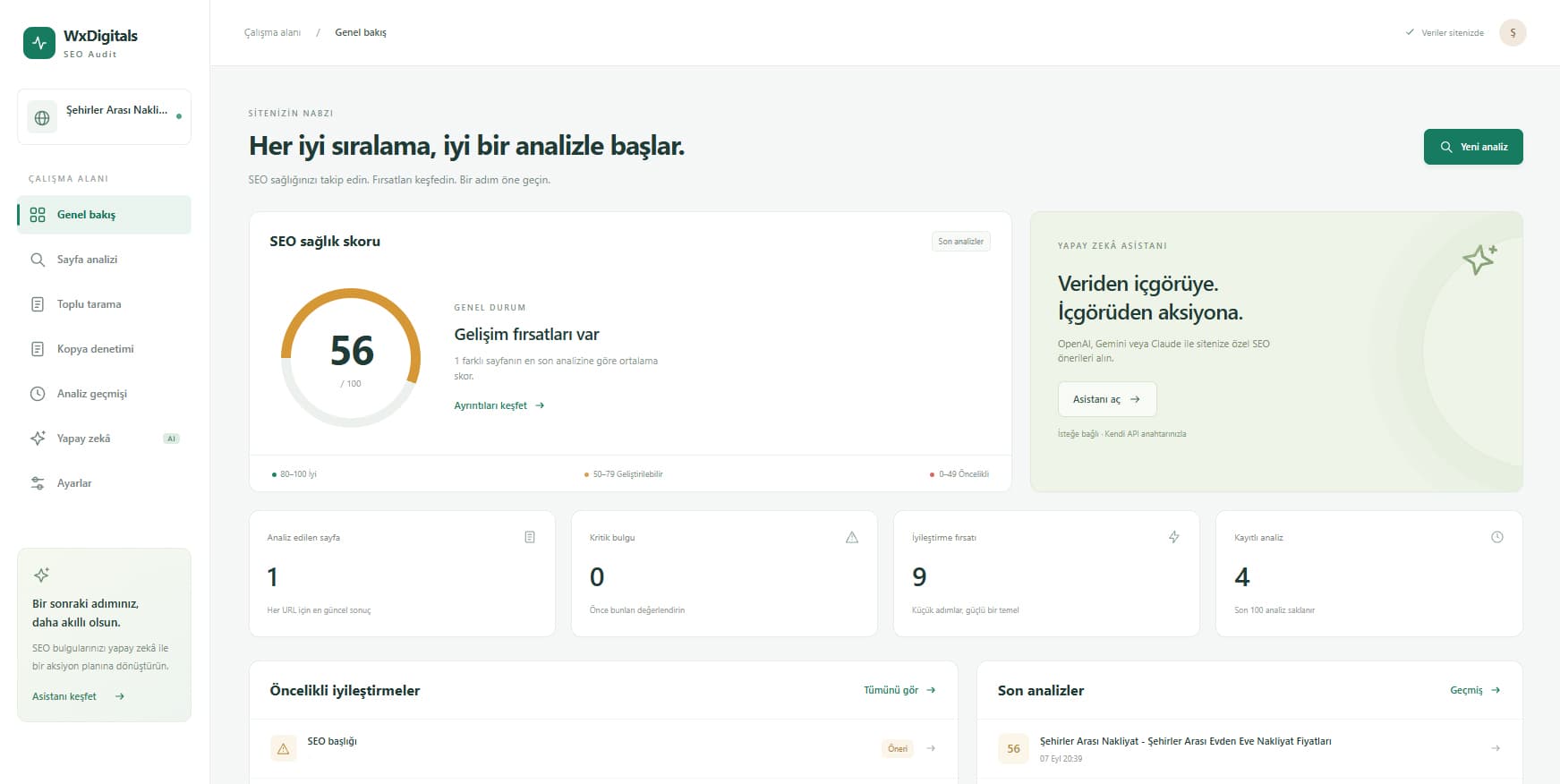1560x784 pixels.
Task: Click the warning icon beside SEO başlığı
Action: pyautogui.click(x=284, y=748)
